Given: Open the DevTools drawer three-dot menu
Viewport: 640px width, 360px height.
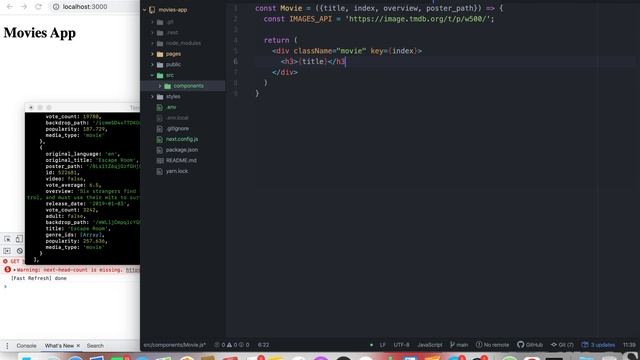Looking at the screenshot, I should [x=7, y=346].
